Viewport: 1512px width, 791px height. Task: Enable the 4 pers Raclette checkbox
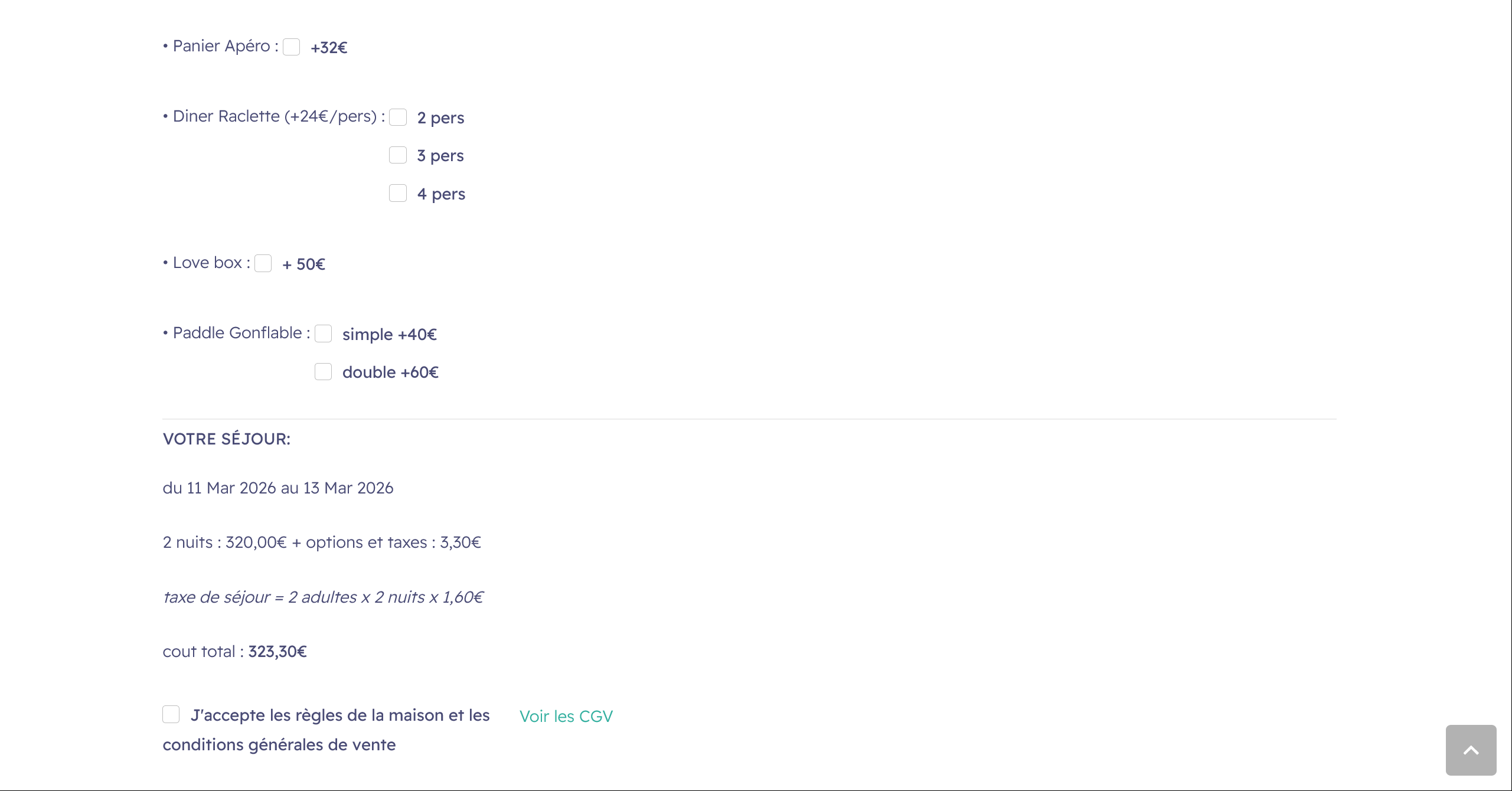398,194
